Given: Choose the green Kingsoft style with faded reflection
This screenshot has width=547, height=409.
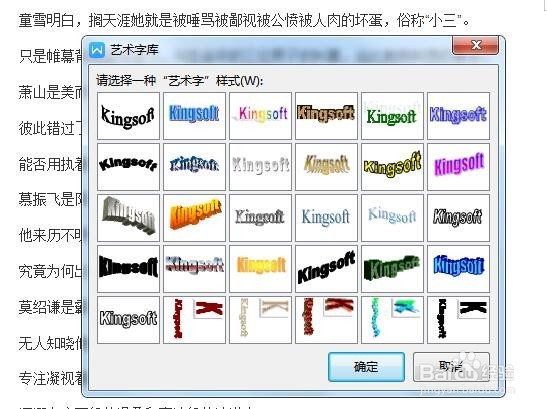Looking at the screenshot, I should (x=392, y=116).
